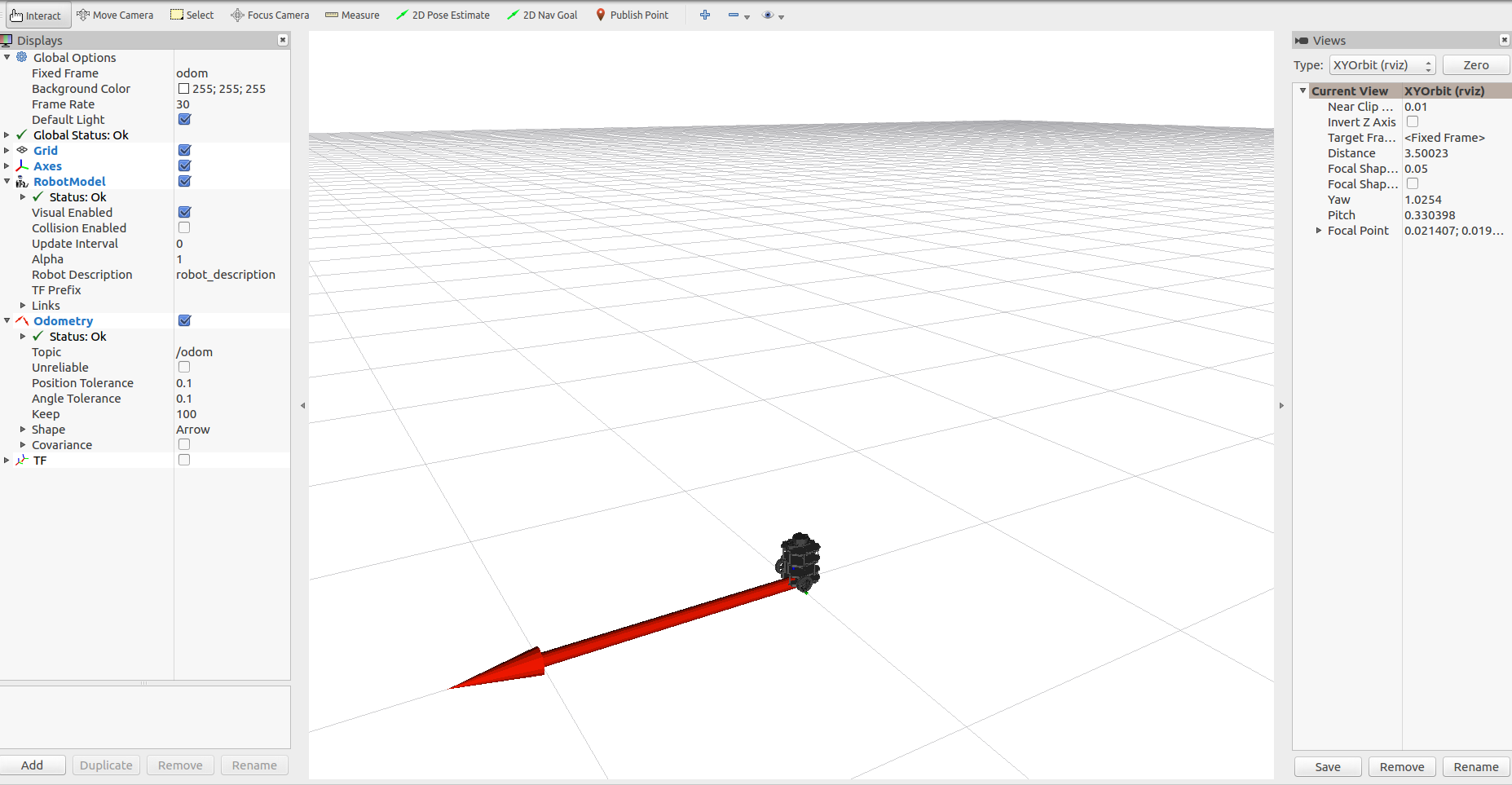Pick the Measure tool
This screenshot has width=1512, height=785.
(352, 15)
